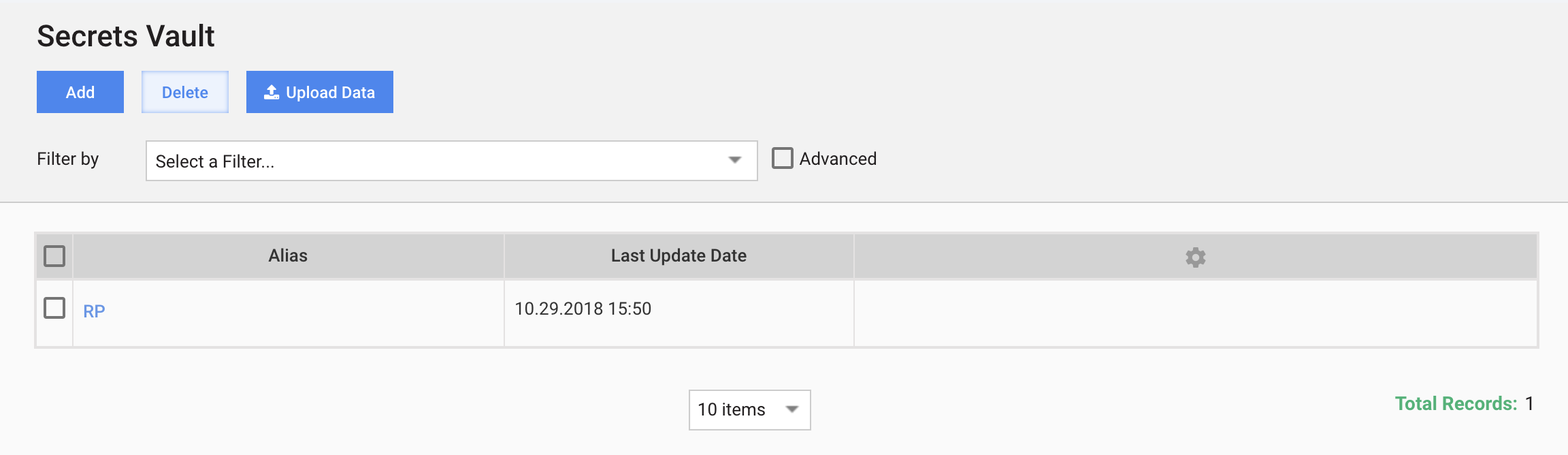
Task: Open the table column settings gear
Action: [x=1195, y=257]
